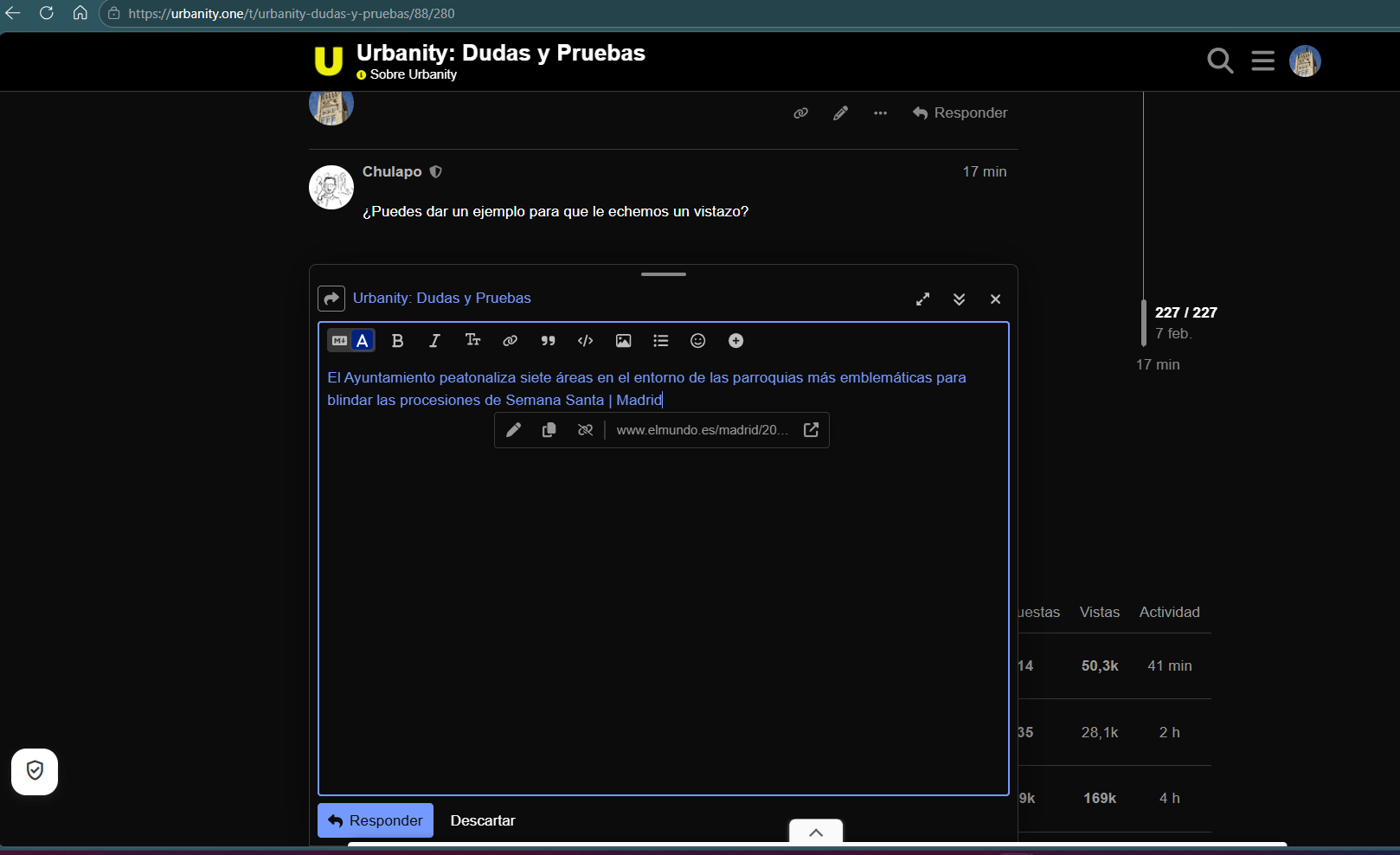This screenshot has width=1400, height=855.
Task: Focus the reply text editor area
Action: pyautogui.click(x=664, y=588)
